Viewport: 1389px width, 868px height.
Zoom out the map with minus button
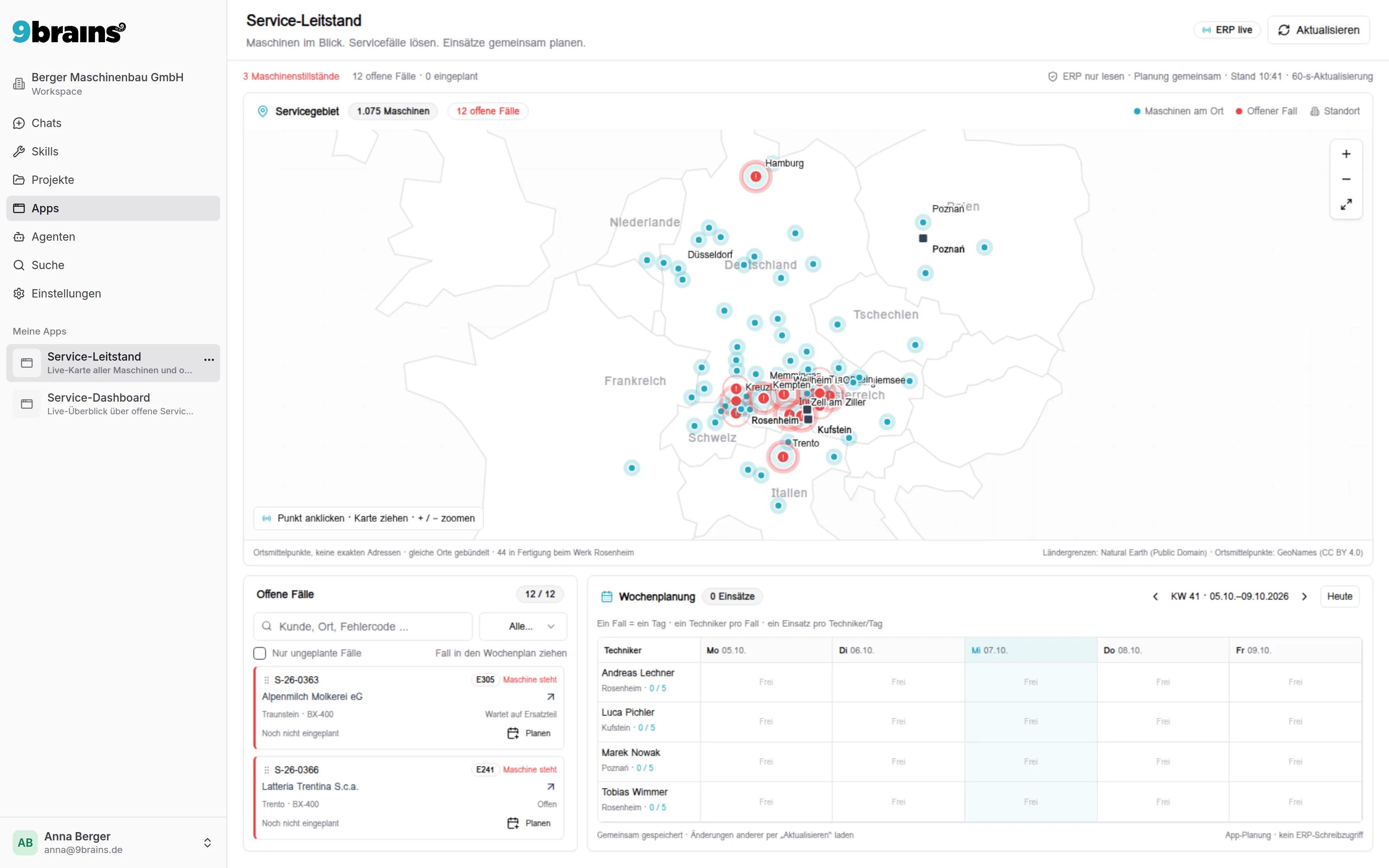pyautogui.click(x=1346, y=179)
